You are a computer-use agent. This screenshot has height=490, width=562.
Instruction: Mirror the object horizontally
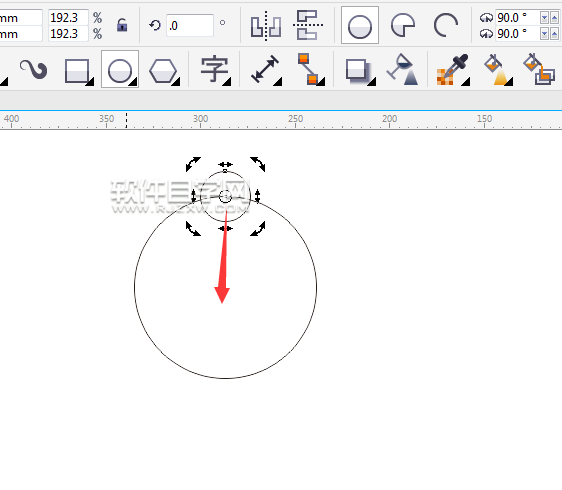tap(266, 26)
